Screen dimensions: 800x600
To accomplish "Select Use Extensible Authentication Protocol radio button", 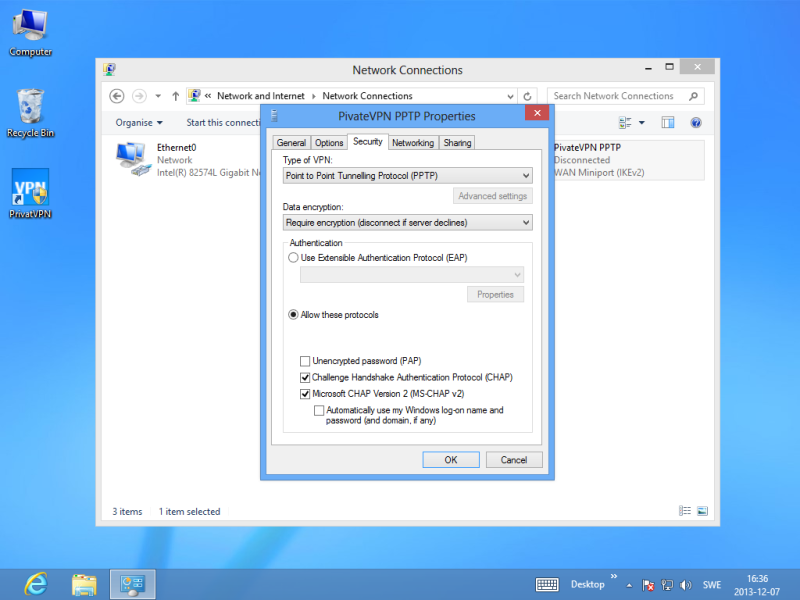I will tap(293, 258).
